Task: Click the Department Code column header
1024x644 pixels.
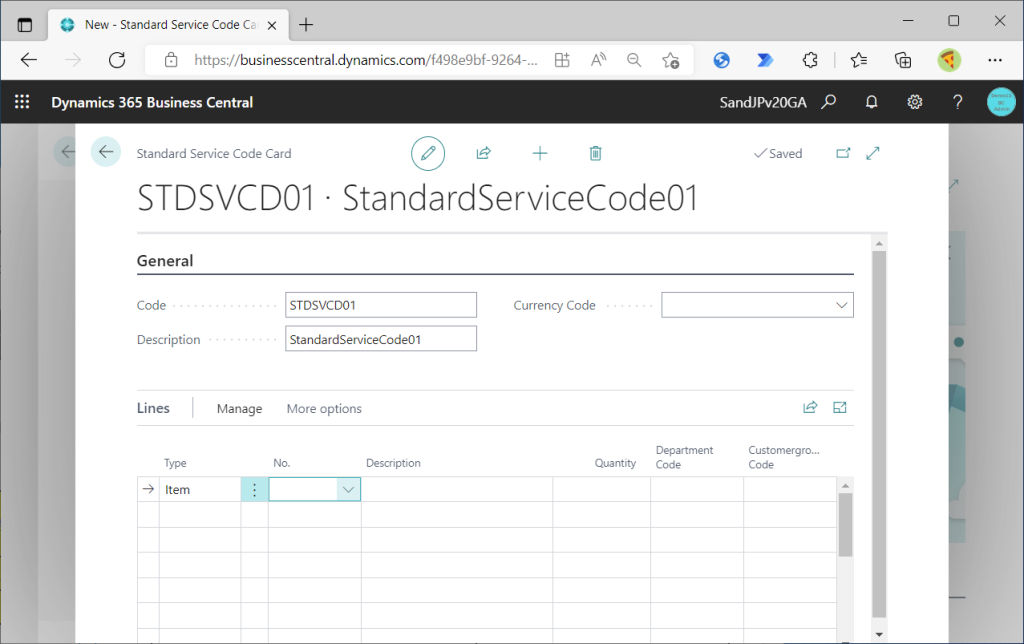Action: [684, 457]
